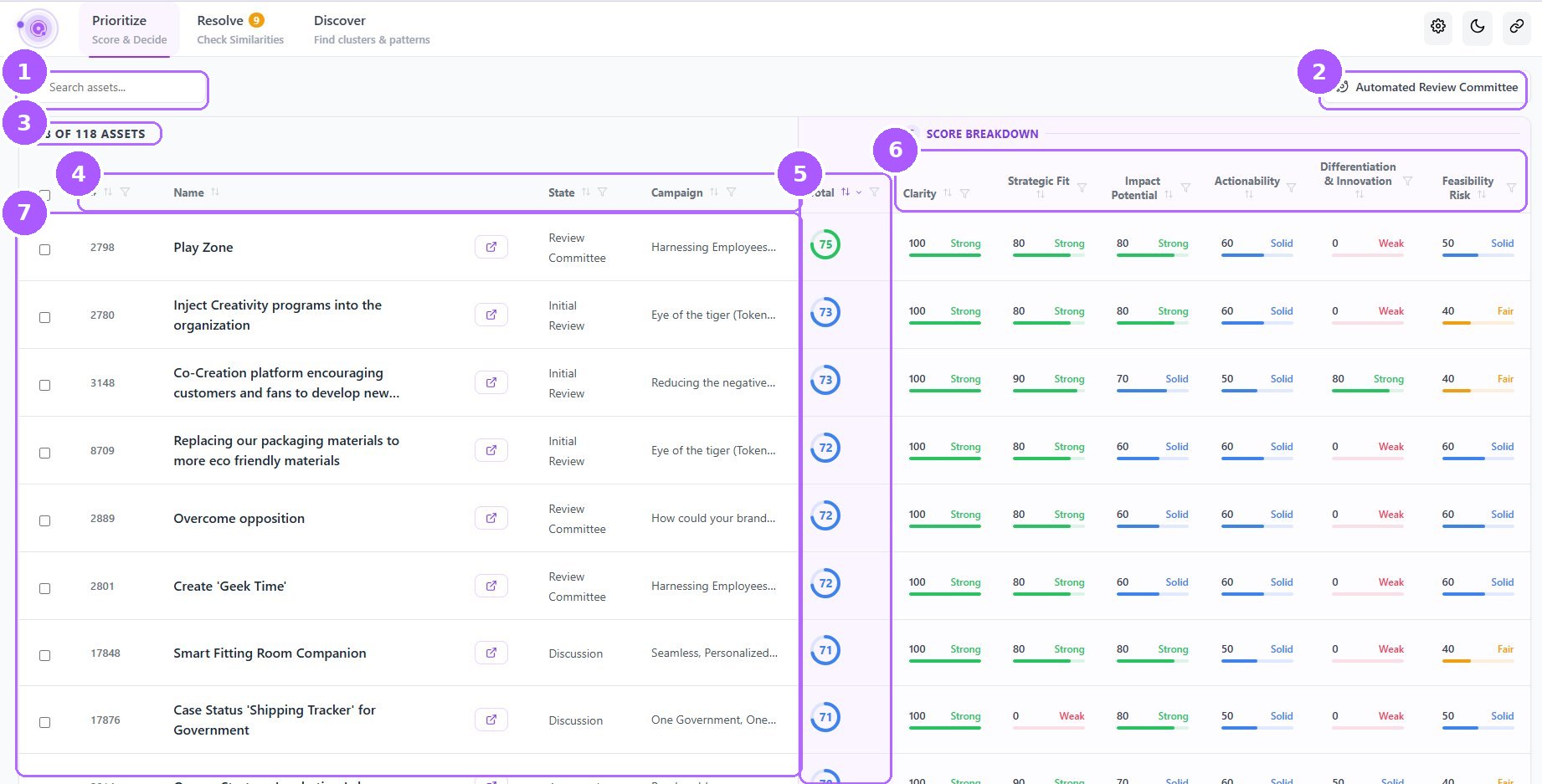Open external link for asset 8709
The height and width of the screenshot is (784, 1542).
coord(491,450)
